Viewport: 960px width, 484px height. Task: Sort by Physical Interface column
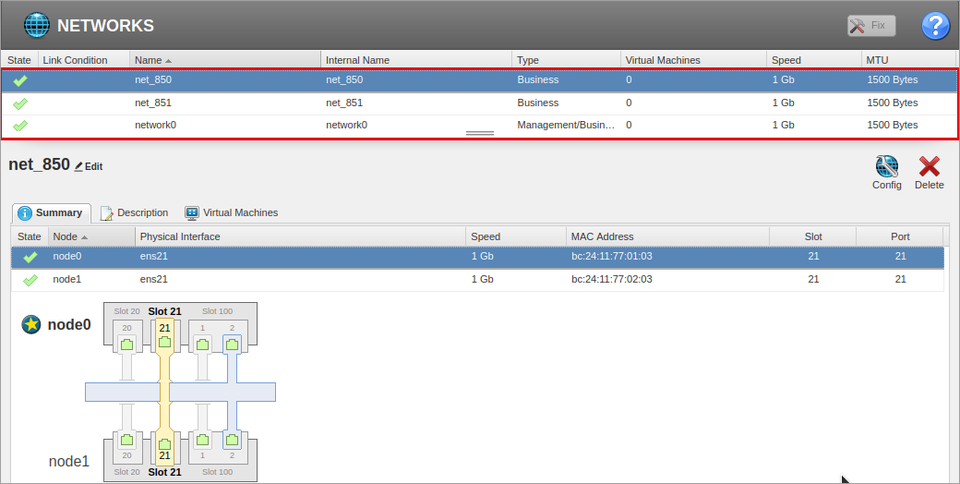point(301,237)
